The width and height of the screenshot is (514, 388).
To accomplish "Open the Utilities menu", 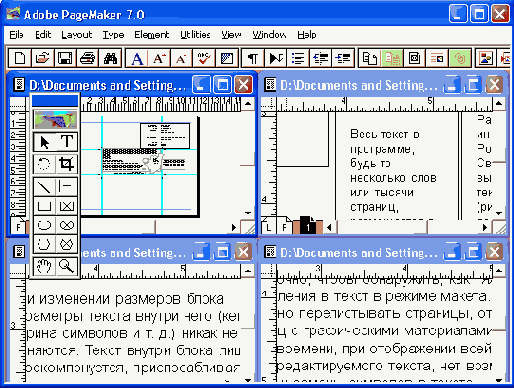I will pos(195,35).
